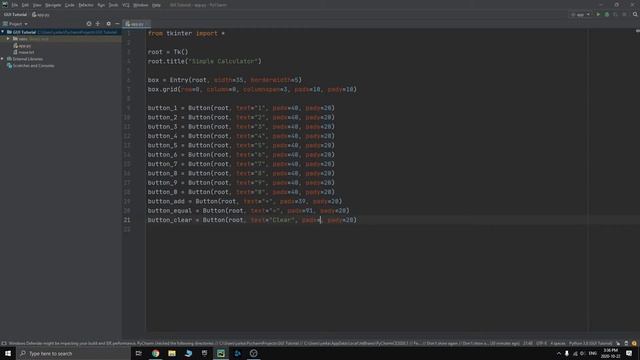Click the PyCharm icon on the taskbar
Viewport: 640px width, 360px height.
tap(221, 353)
